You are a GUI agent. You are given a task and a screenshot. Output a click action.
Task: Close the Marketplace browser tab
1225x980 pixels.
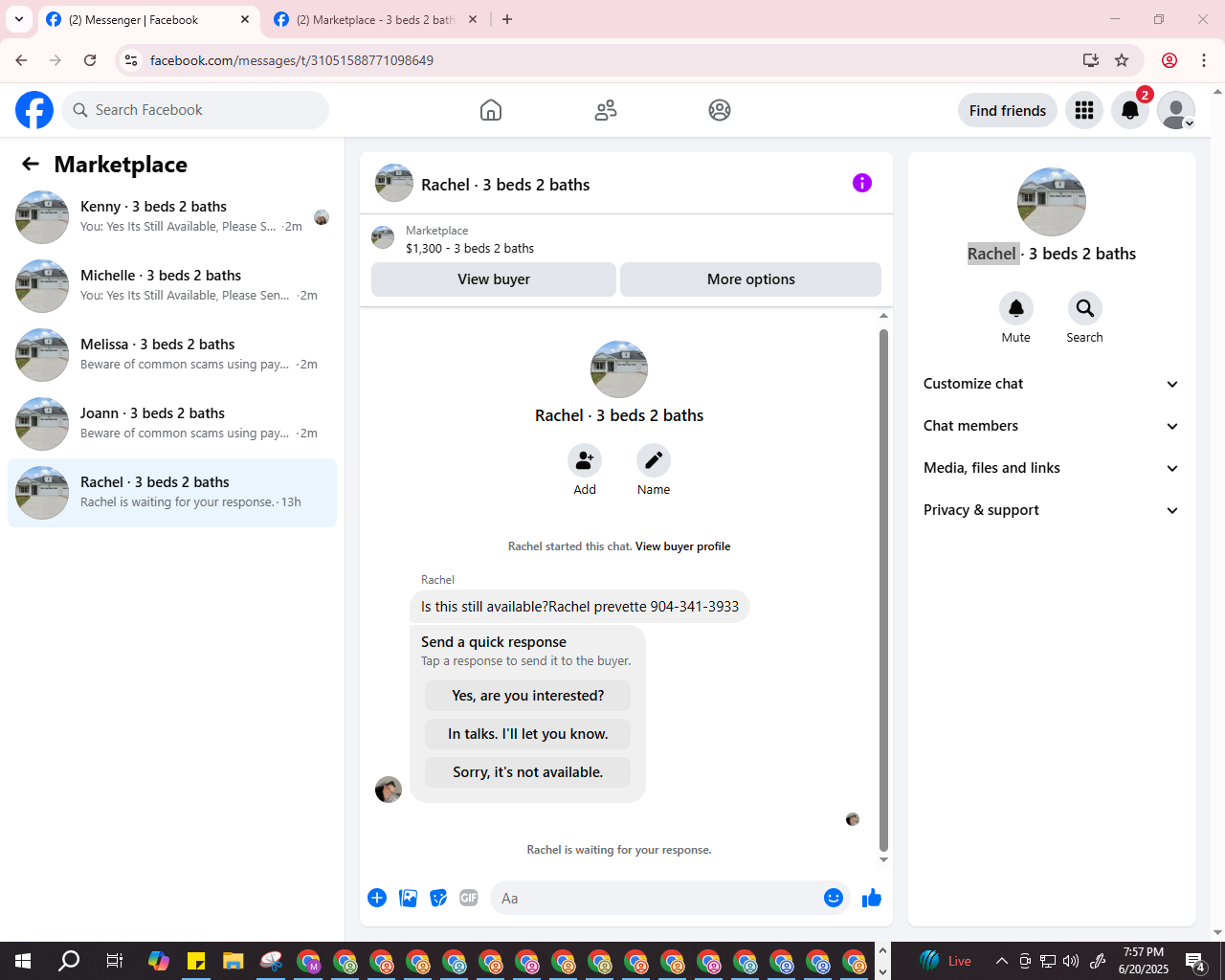click(x=473, y=19)
